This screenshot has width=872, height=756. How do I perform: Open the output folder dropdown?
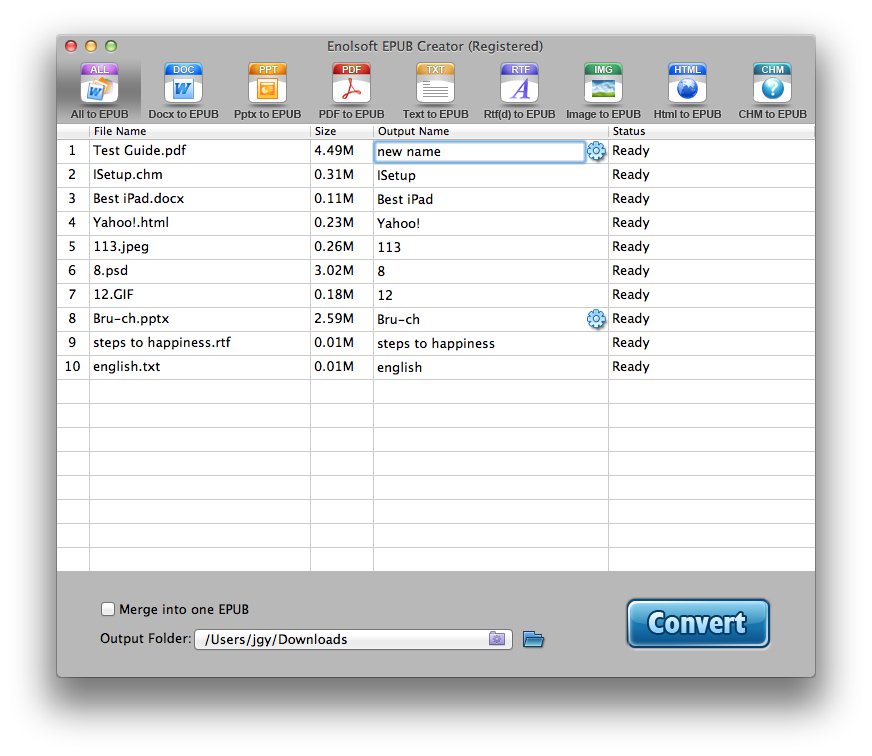pyautogui.click(x=497, y=638)
